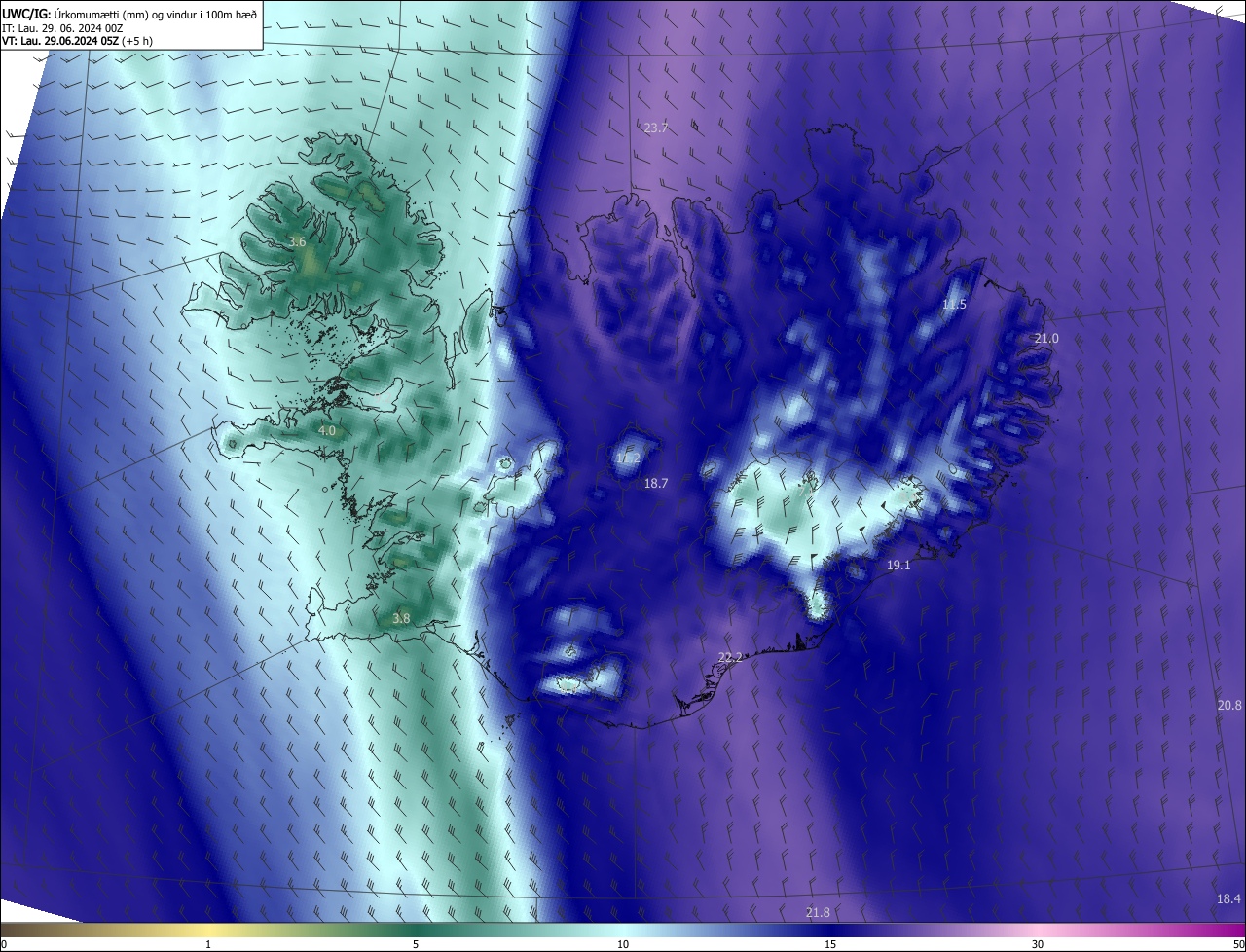Click the 4.0 value on the map
The image size is (1246, 952).
click(327, 430)
